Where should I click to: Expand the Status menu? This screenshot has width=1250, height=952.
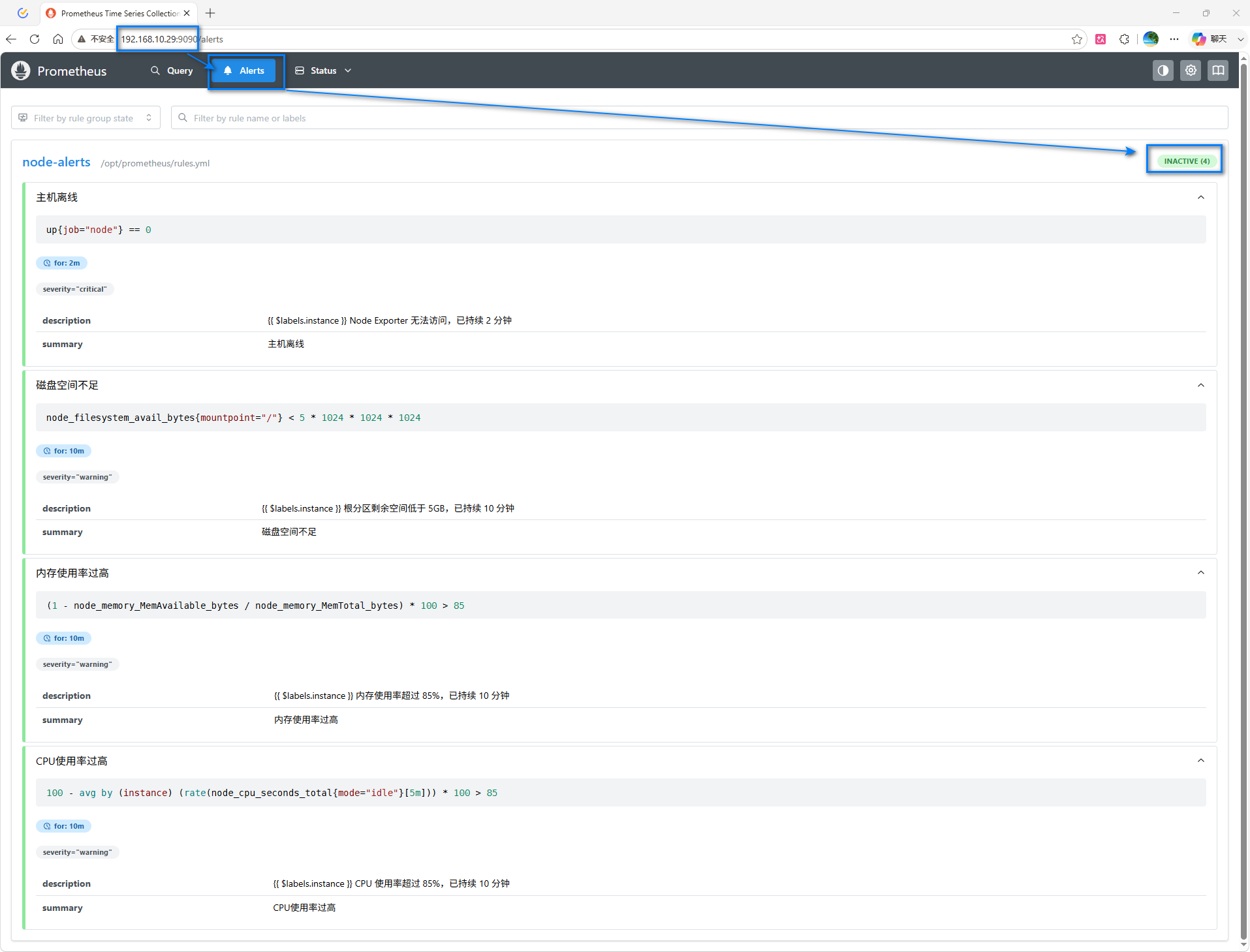pos(323,70)
